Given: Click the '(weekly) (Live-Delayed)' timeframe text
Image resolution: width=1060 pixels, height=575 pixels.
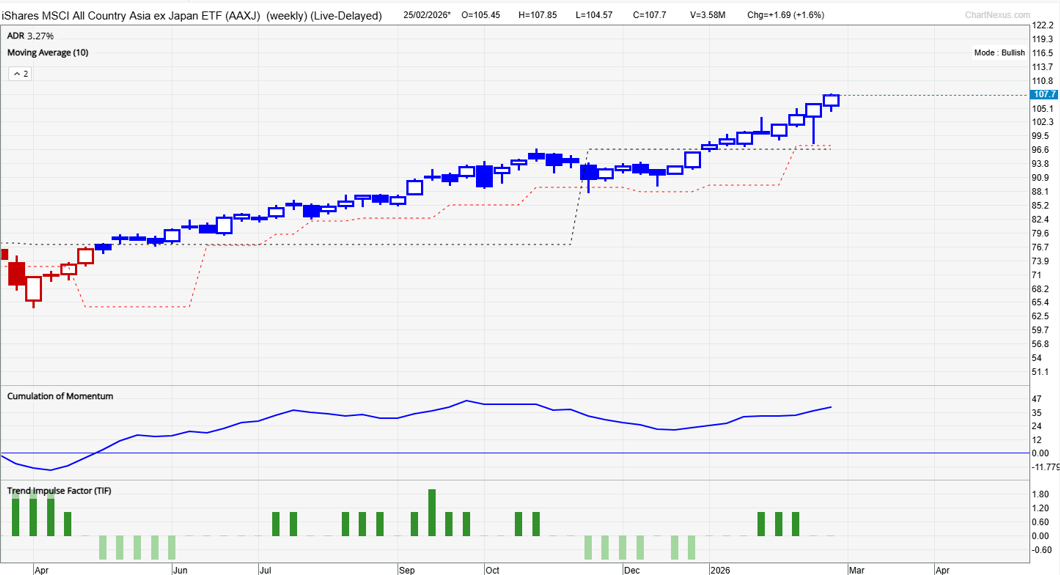Looking at the screenshot, I should click(324, 15).
